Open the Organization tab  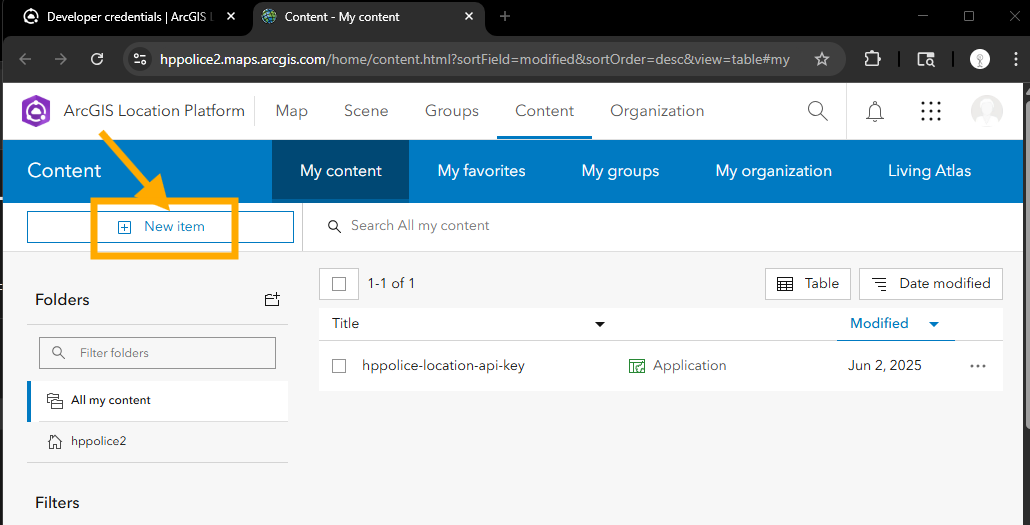click(x=657, y=111)
